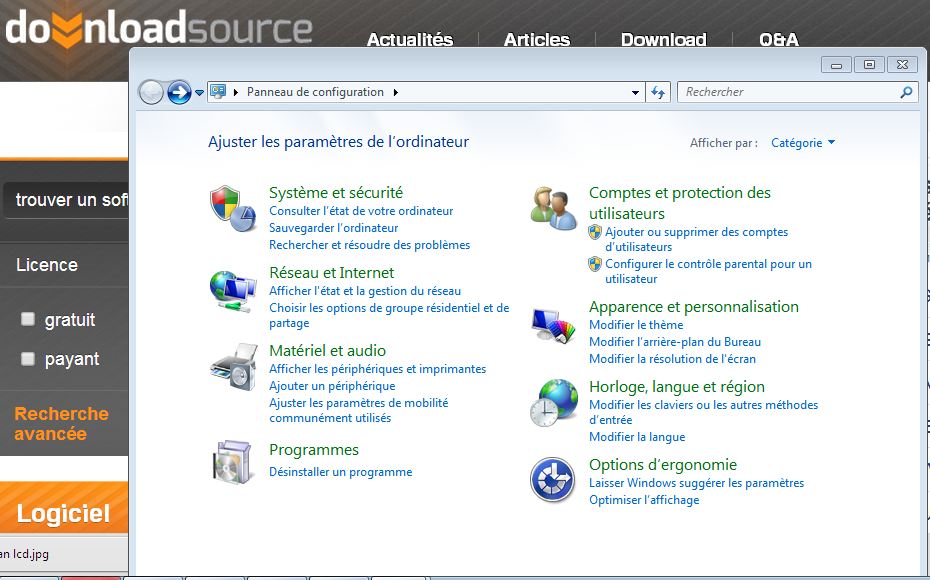Click the control panel icon in address bar

coord(218,92)
